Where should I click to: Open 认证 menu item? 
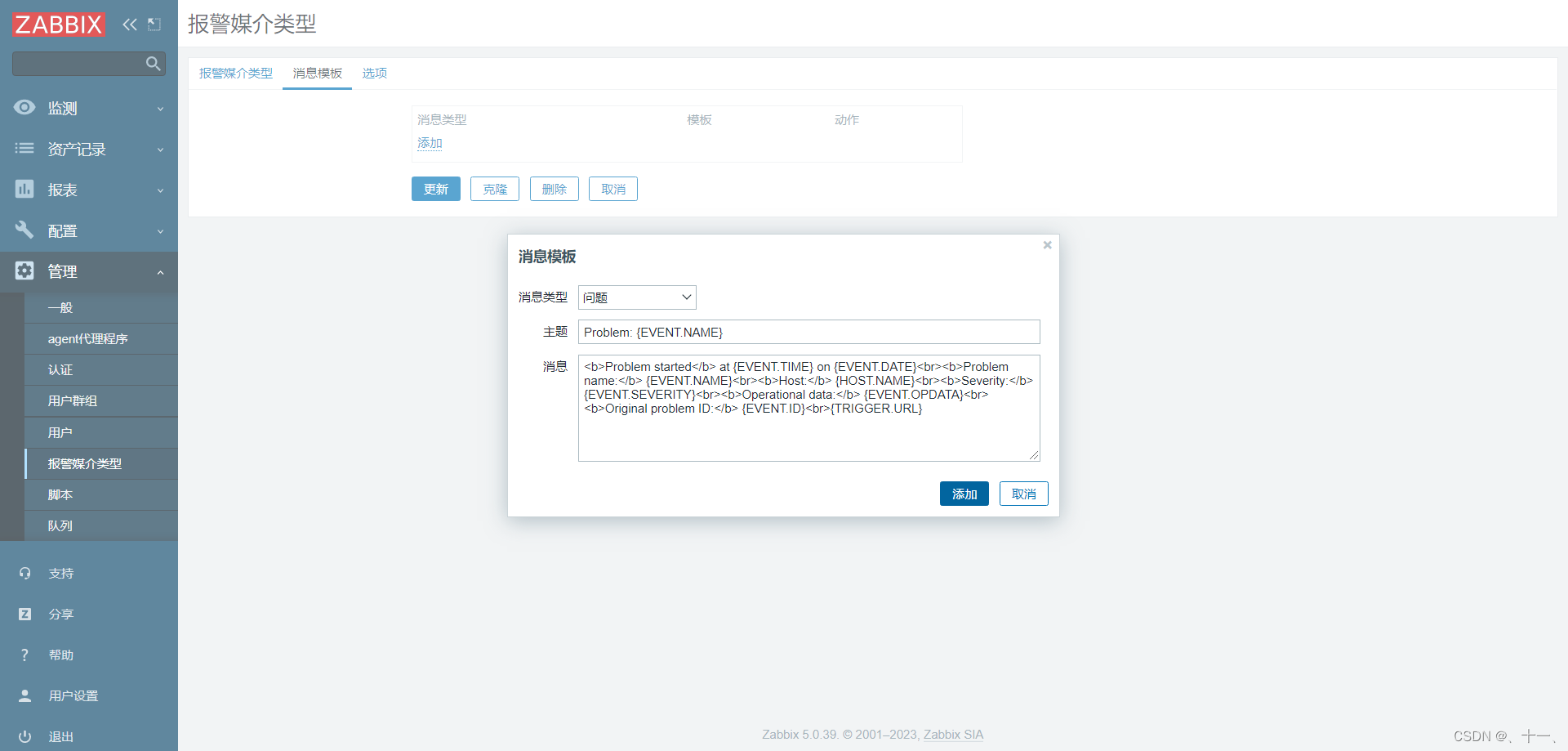click(101, 369)
